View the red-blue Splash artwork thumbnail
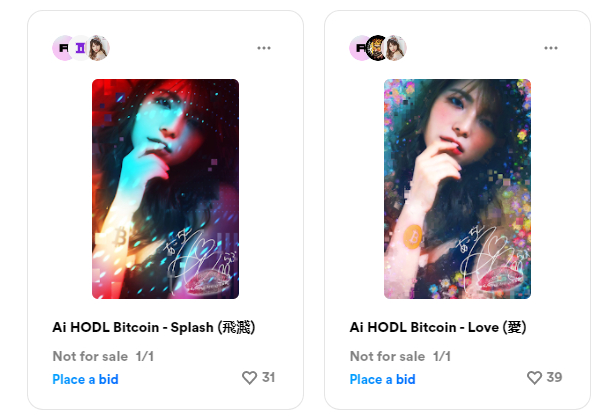The height and width of the screenshot is (419, 601). (x=165, y=189)
